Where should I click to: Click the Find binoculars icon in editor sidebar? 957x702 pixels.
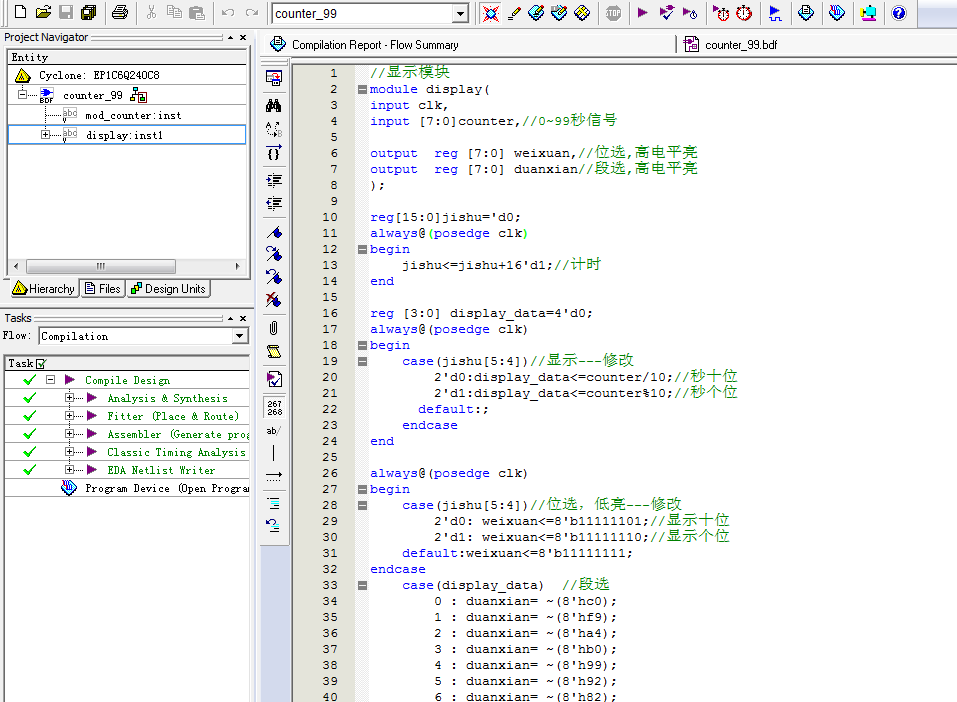[274, 105]
